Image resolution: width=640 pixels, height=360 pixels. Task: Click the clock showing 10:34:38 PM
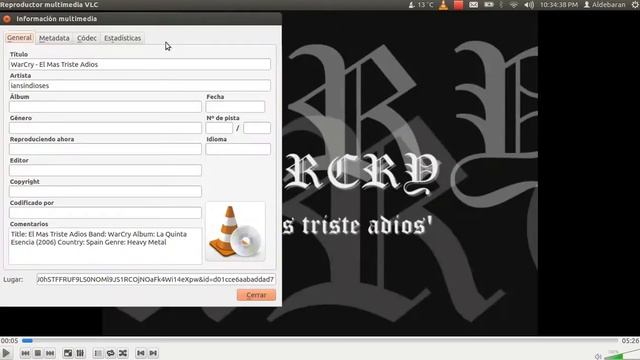559,5
